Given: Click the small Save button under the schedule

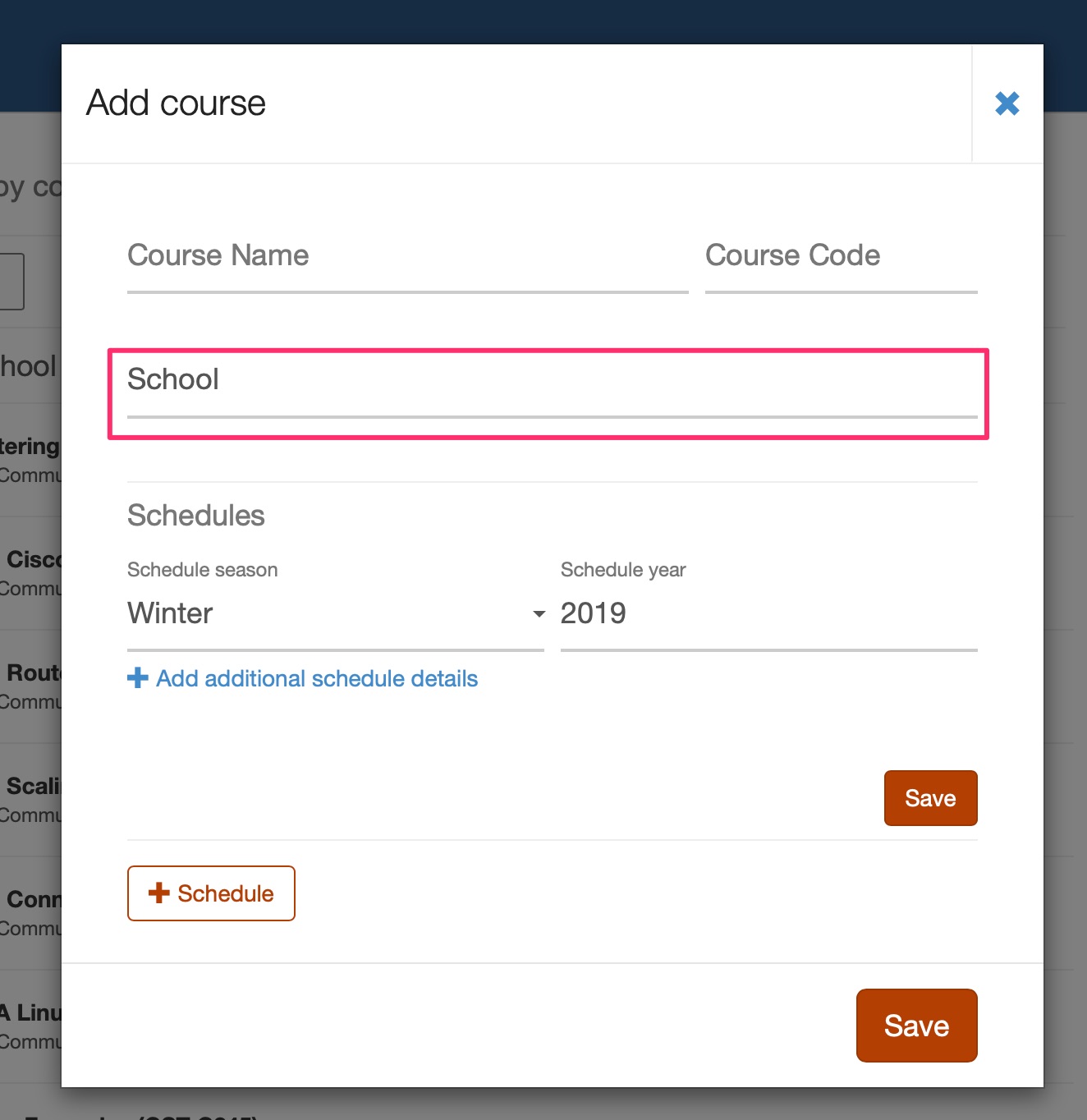Looking at the screenshot, I should point(930,798).
